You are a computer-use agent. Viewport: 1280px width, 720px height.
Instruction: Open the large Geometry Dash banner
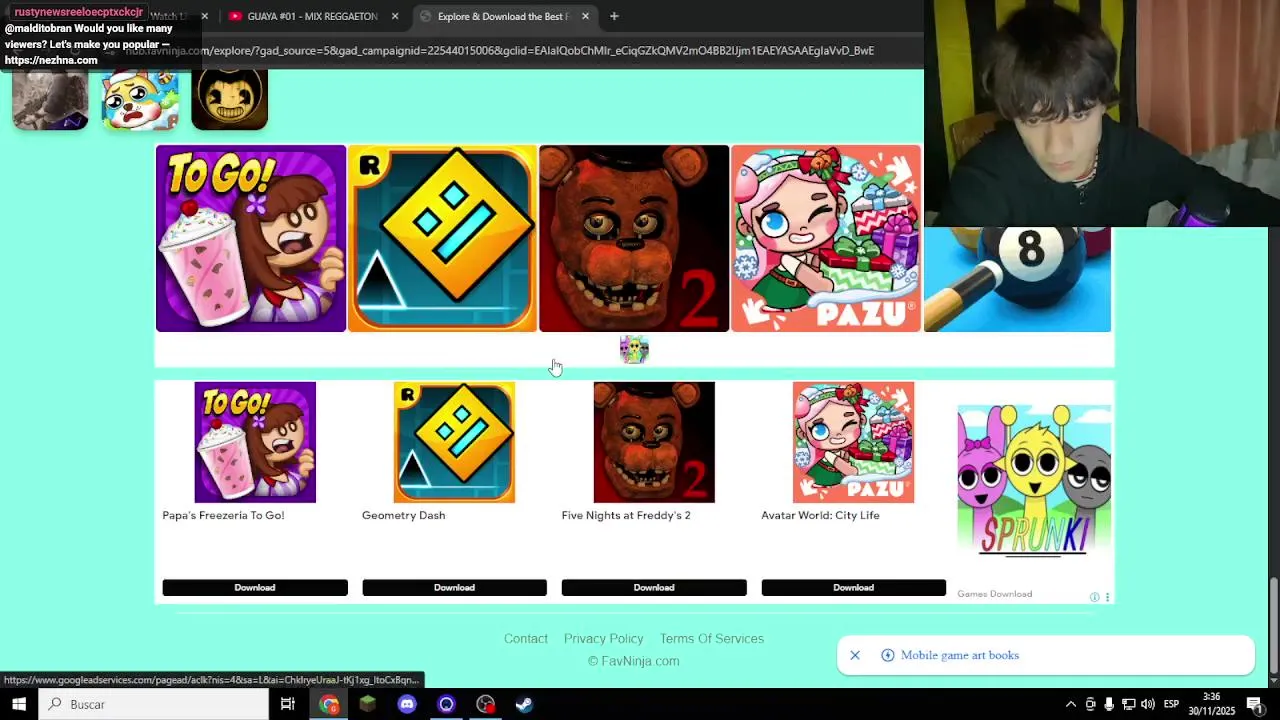(x=442, y=238)
